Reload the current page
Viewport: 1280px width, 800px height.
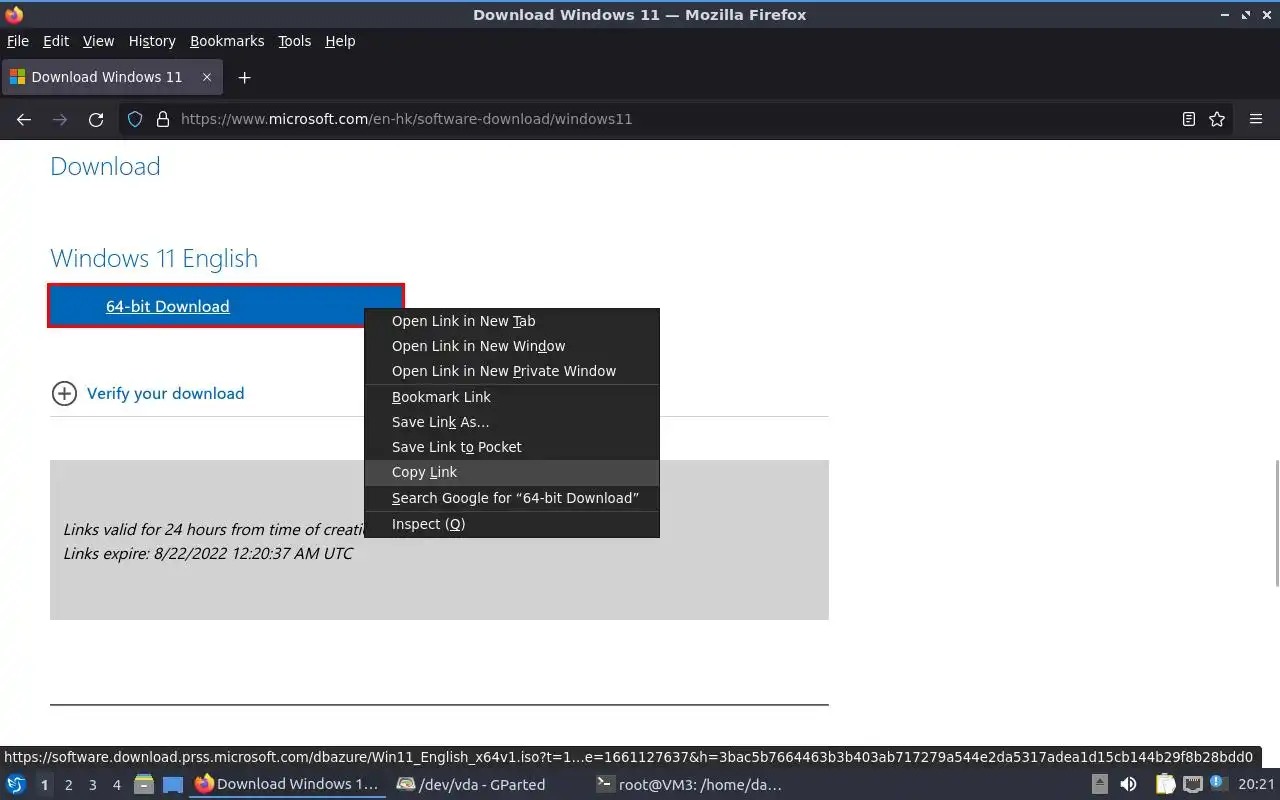pos(96,119)
